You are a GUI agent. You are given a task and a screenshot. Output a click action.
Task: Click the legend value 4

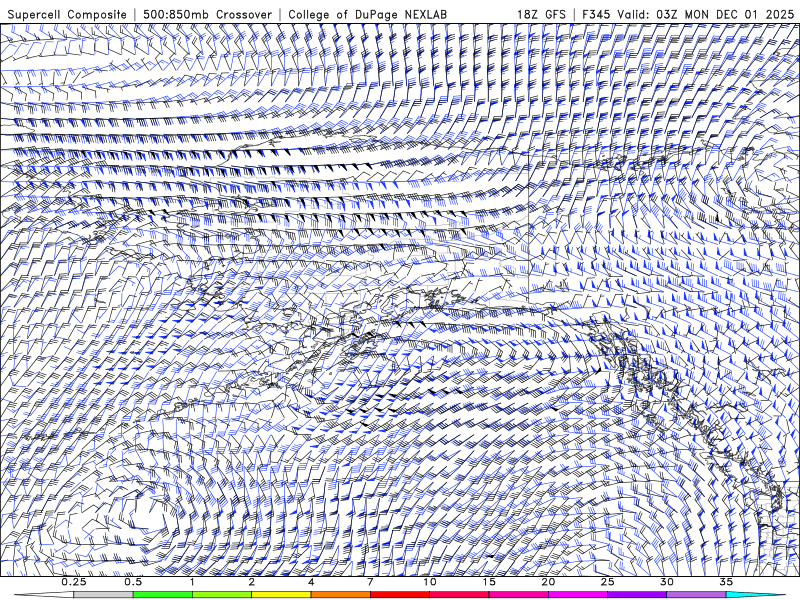coord(311,582)
